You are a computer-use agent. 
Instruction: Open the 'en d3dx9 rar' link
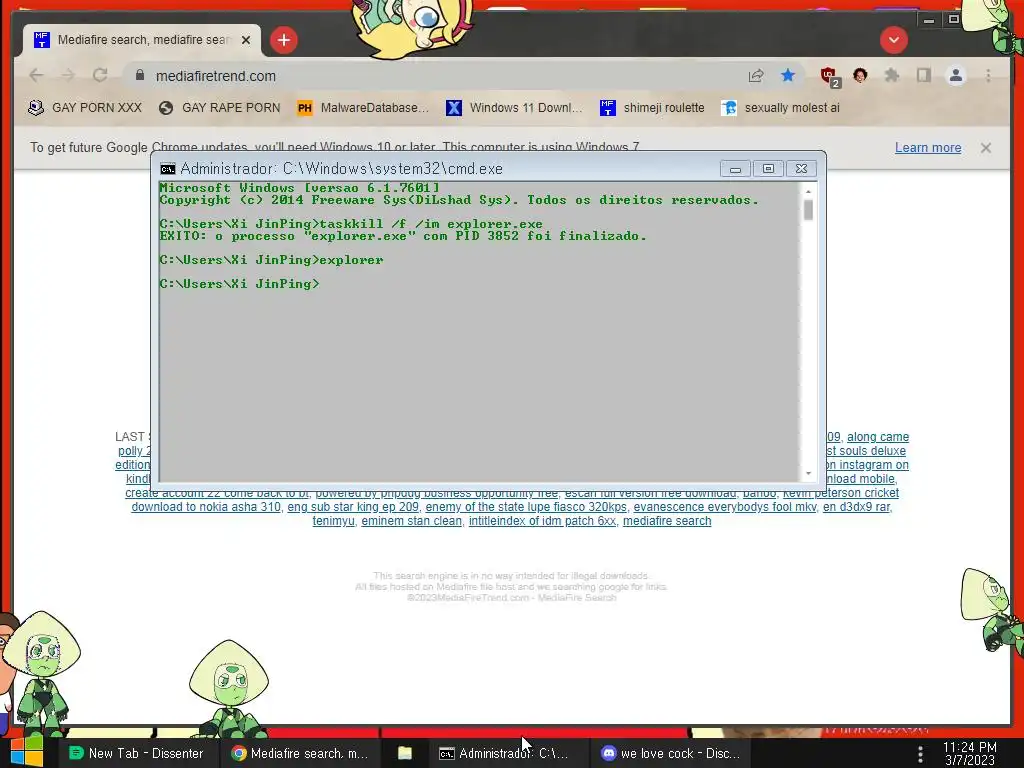(856, 507)
